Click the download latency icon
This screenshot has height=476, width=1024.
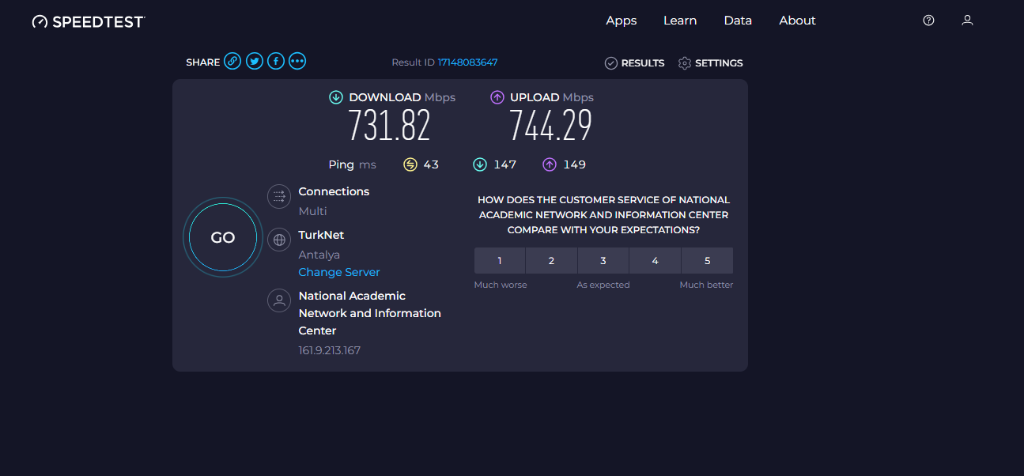(479, 165)
